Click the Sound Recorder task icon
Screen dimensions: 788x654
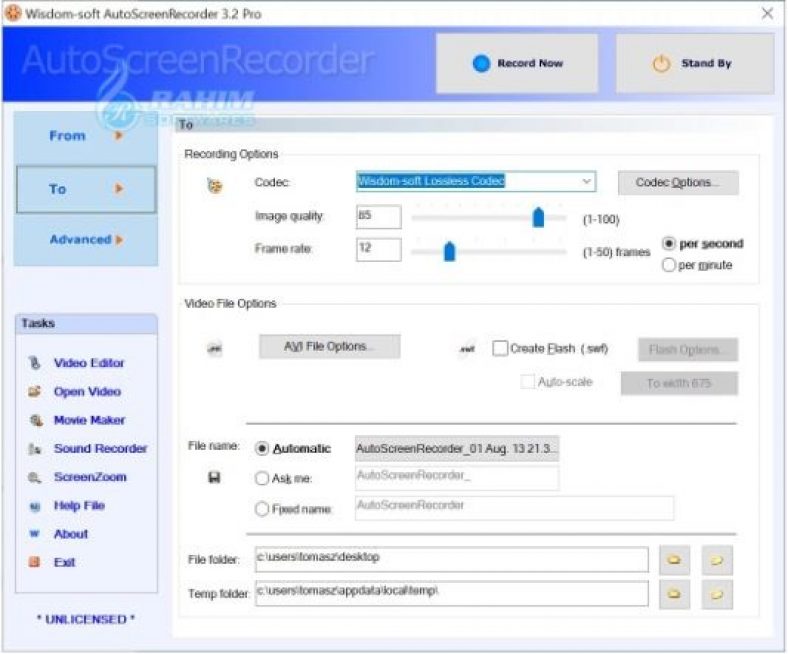pos(34,448)
